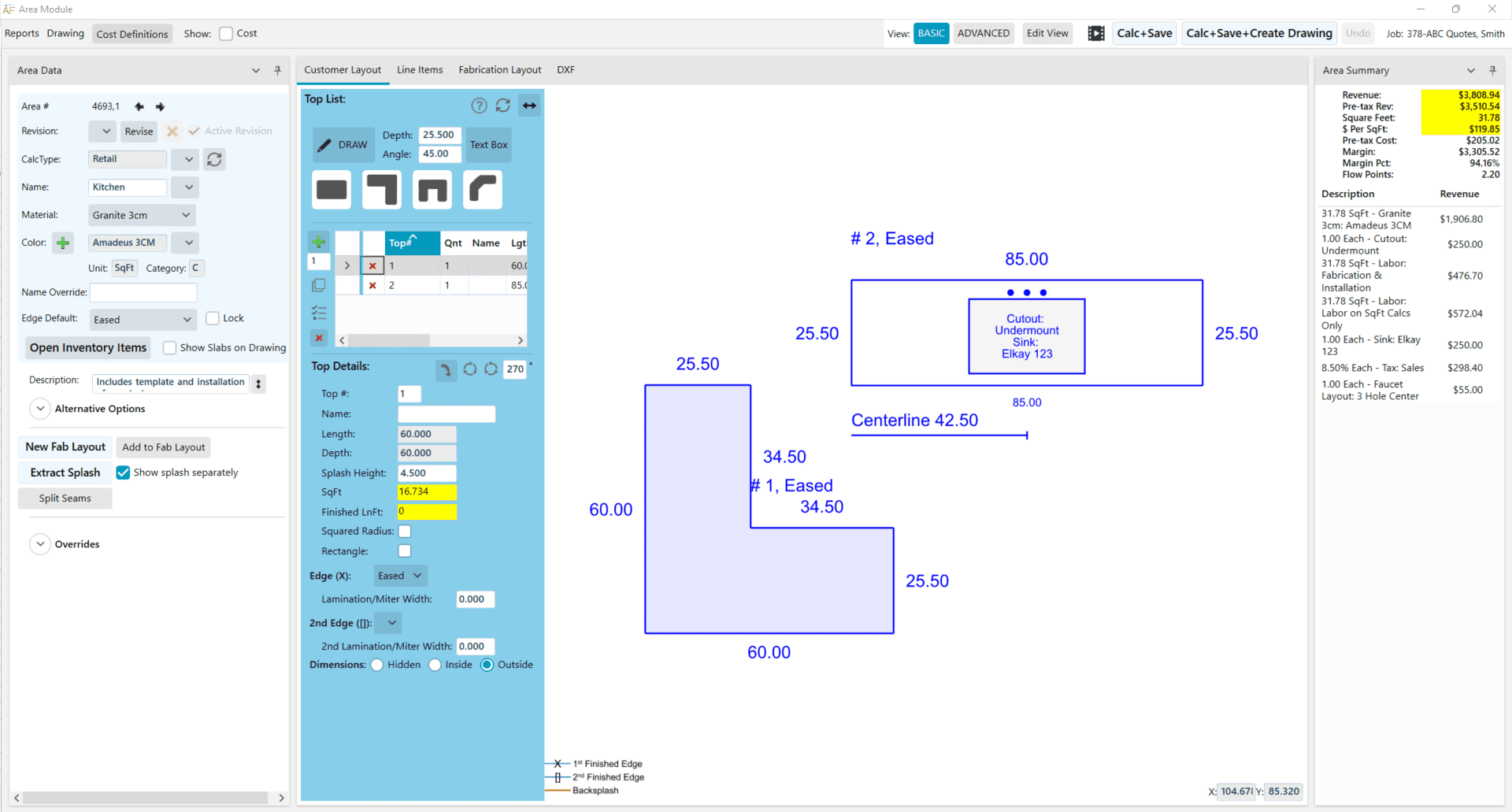This screenshot has height=812, width=1512.
Task: Select the U-shaped top template
Action: coord(432,189)
